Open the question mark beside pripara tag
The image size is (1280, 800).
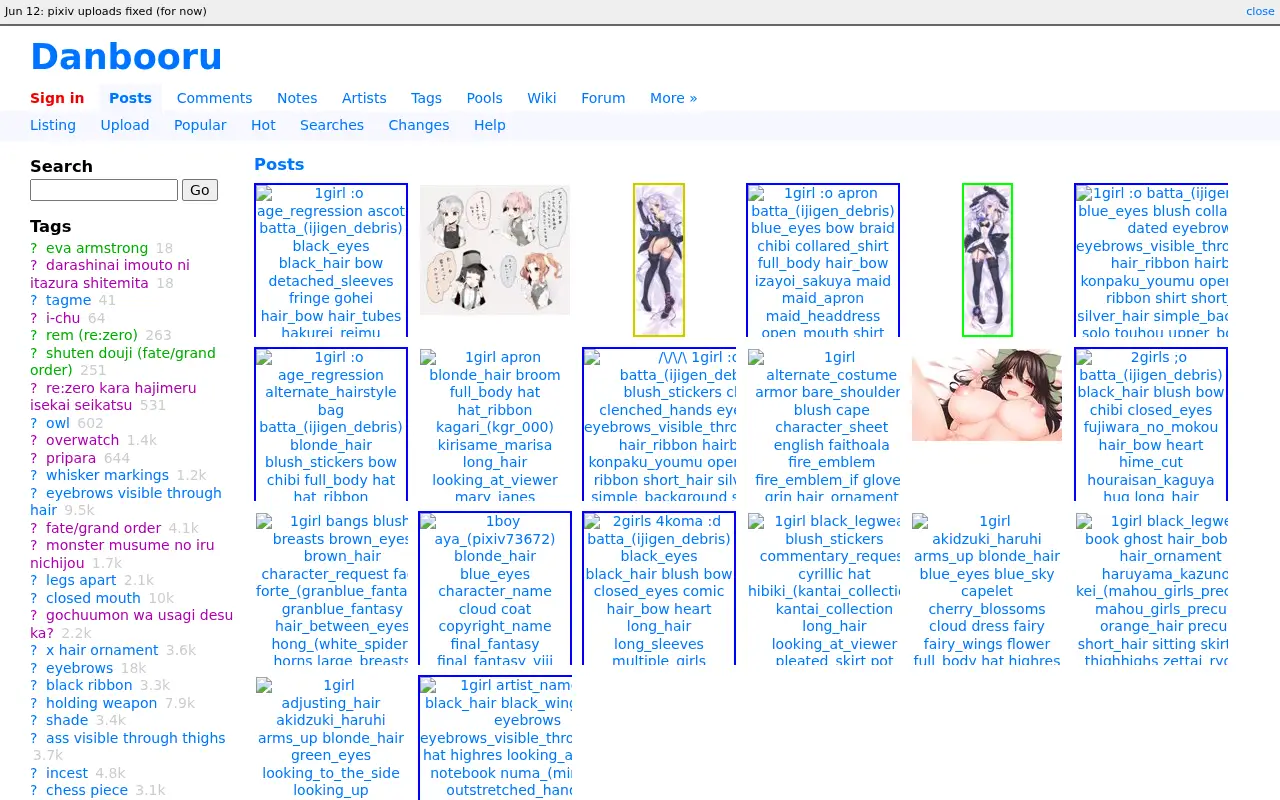click(34, 458)
